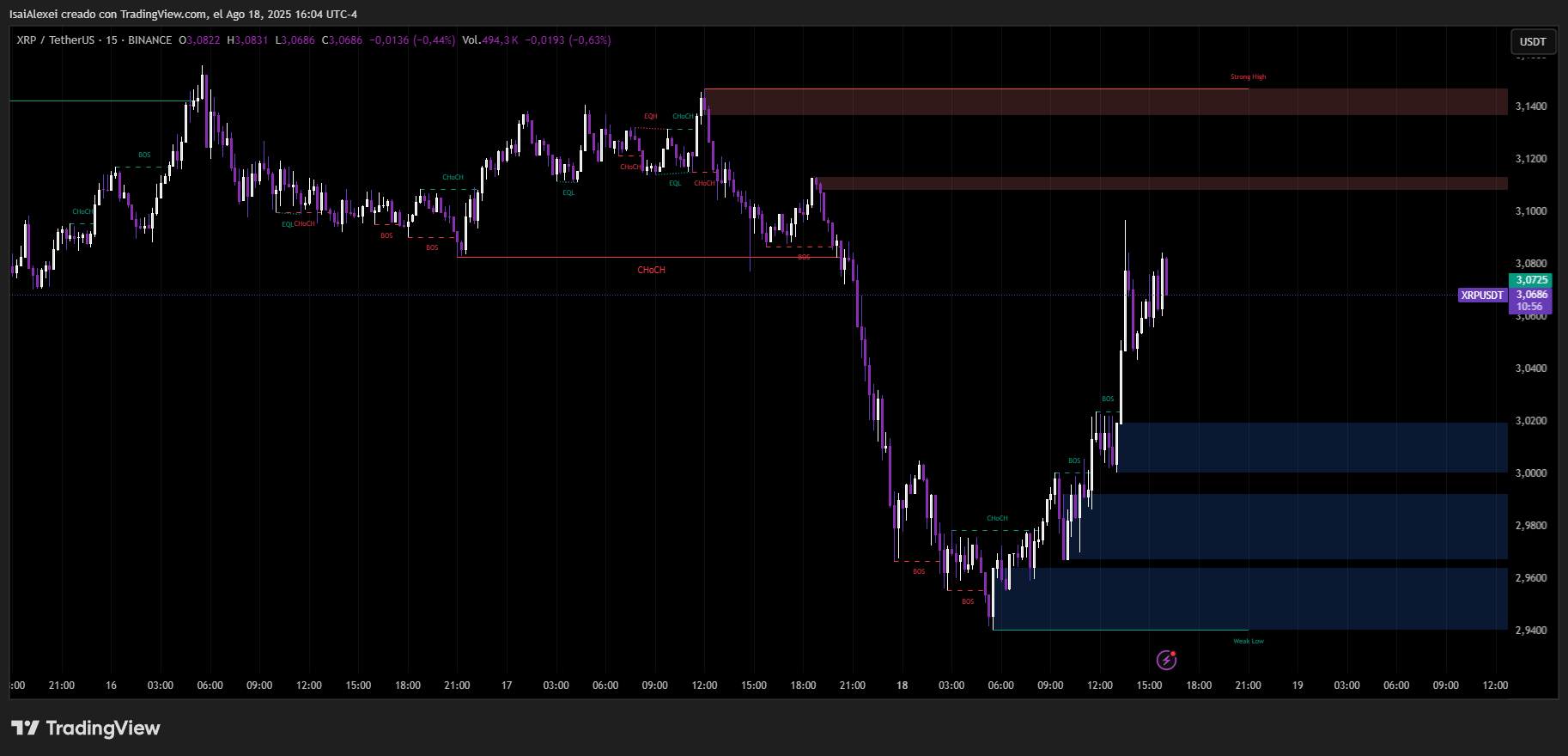The image size is (1568, 756).
Task: Click the 2,9400 price axis level
Action: click(1530, 631)
